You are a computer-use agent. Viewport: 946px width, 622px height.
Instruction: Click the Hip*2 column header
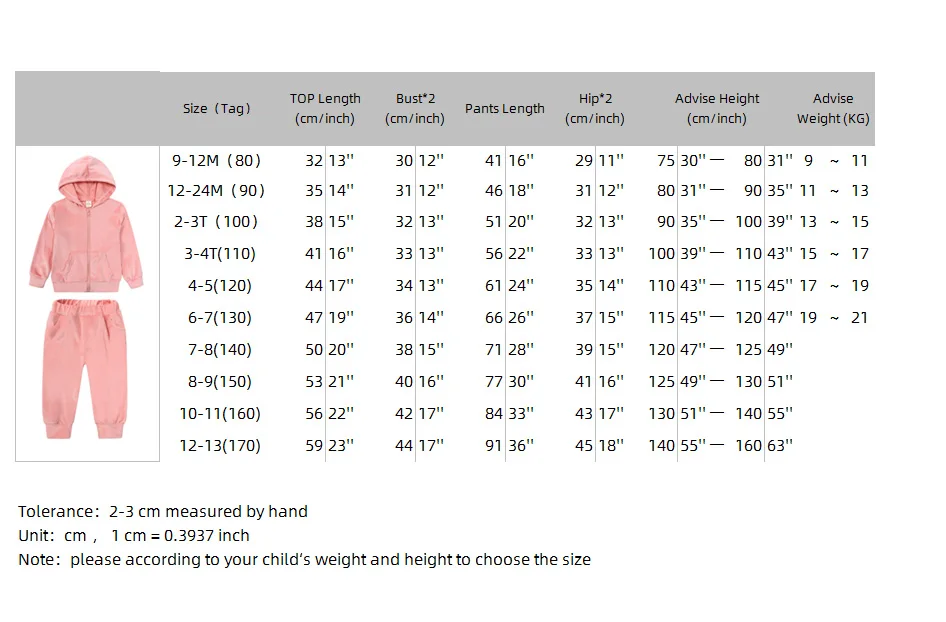click(594, 108)
